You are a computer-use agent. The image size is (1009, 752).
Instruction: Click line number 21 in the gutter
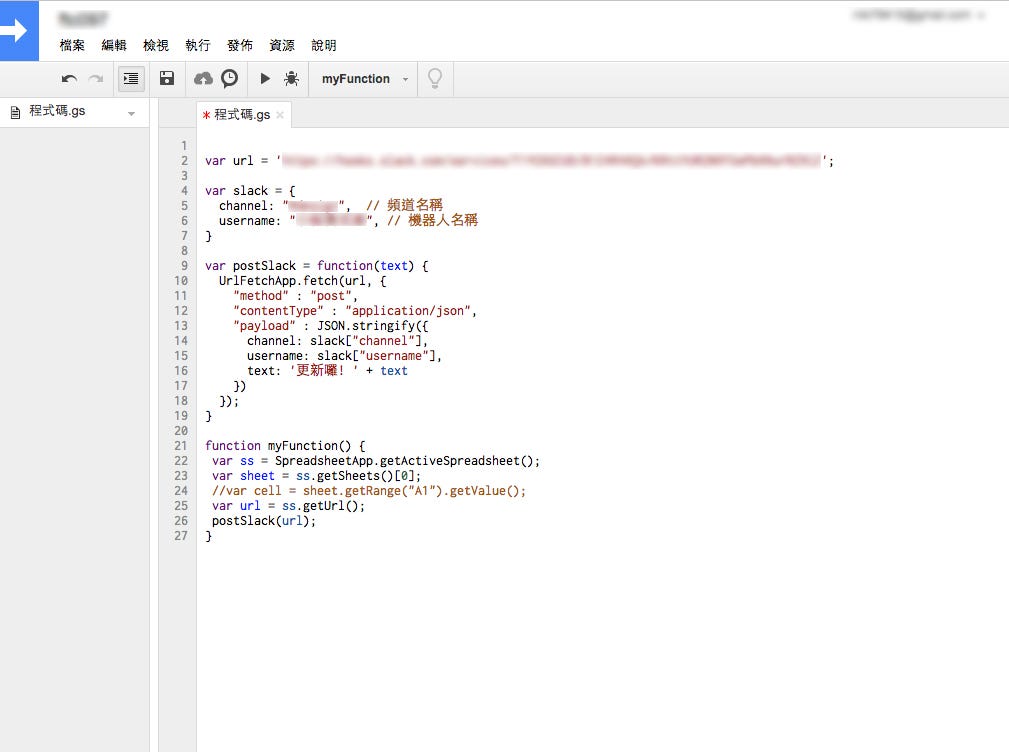point(181,446)
